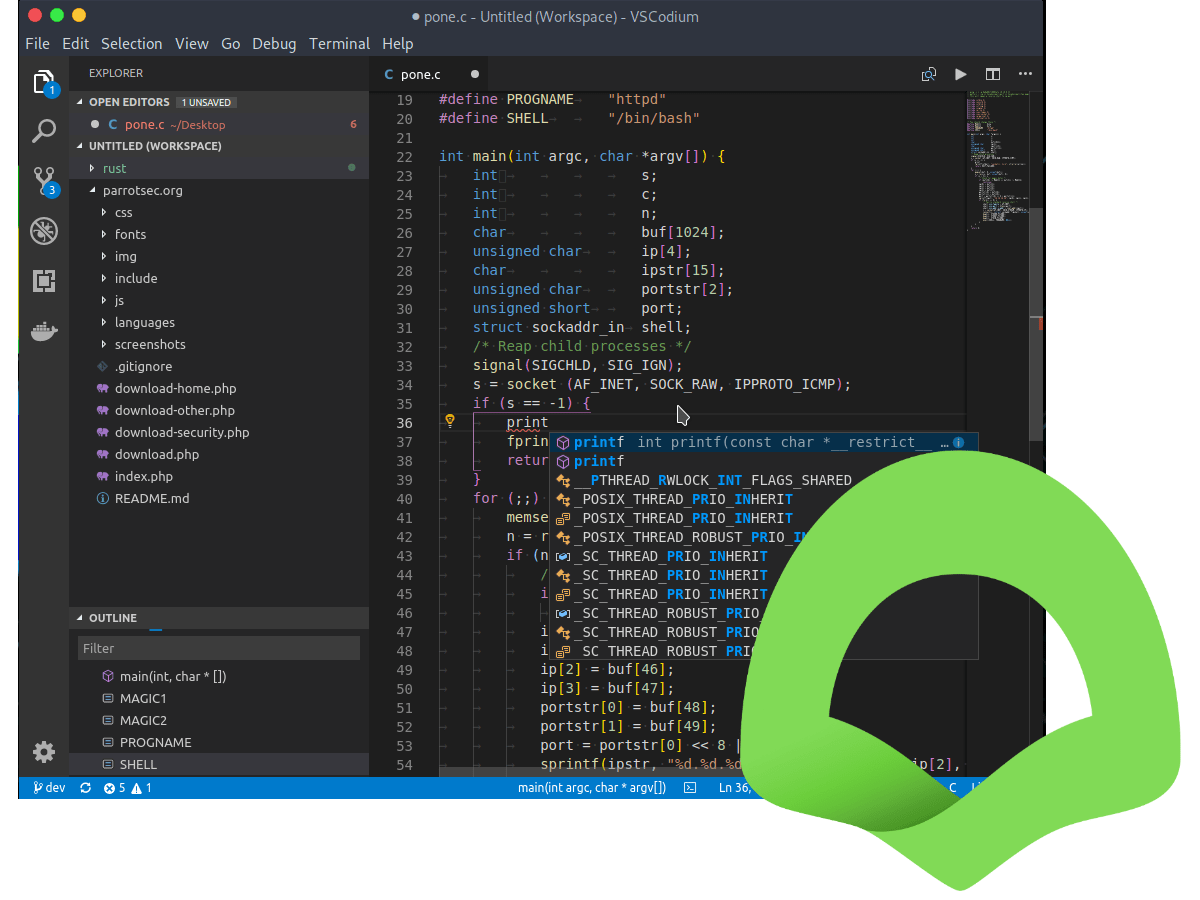
Task: Expand the js folder
Action: (219, 300)
